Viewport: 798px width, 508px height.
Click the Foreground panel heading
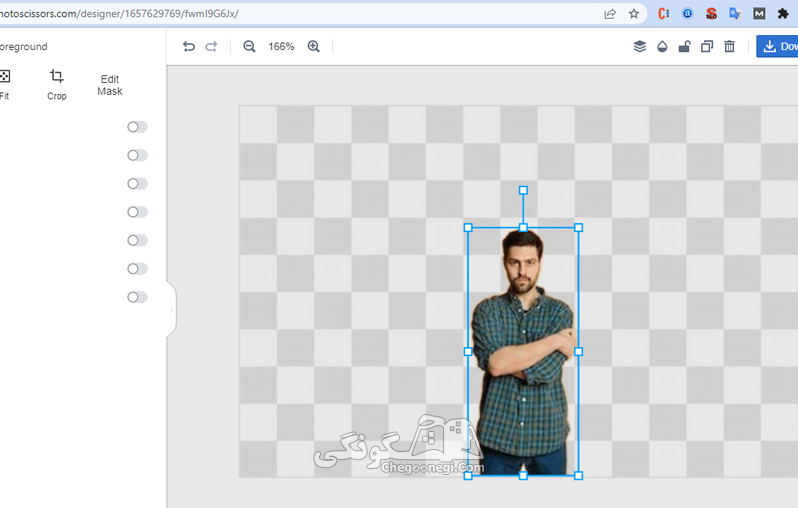pyautogui.click(x=23, y=46)
